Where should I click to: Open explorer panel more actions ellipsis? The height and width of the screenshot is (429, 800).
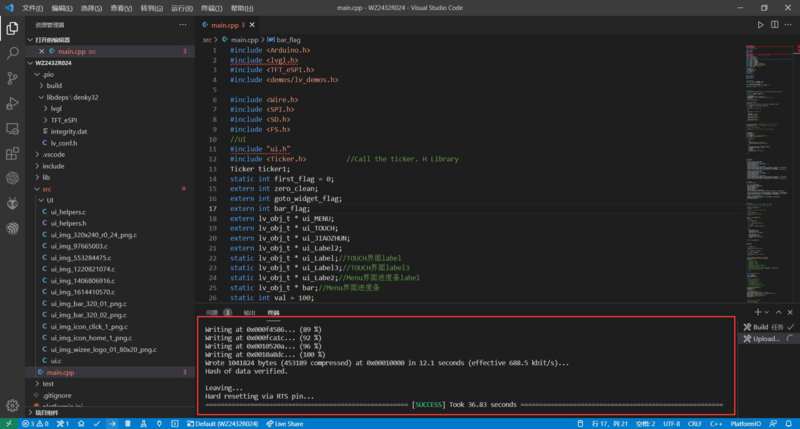(x=183, y=24)
